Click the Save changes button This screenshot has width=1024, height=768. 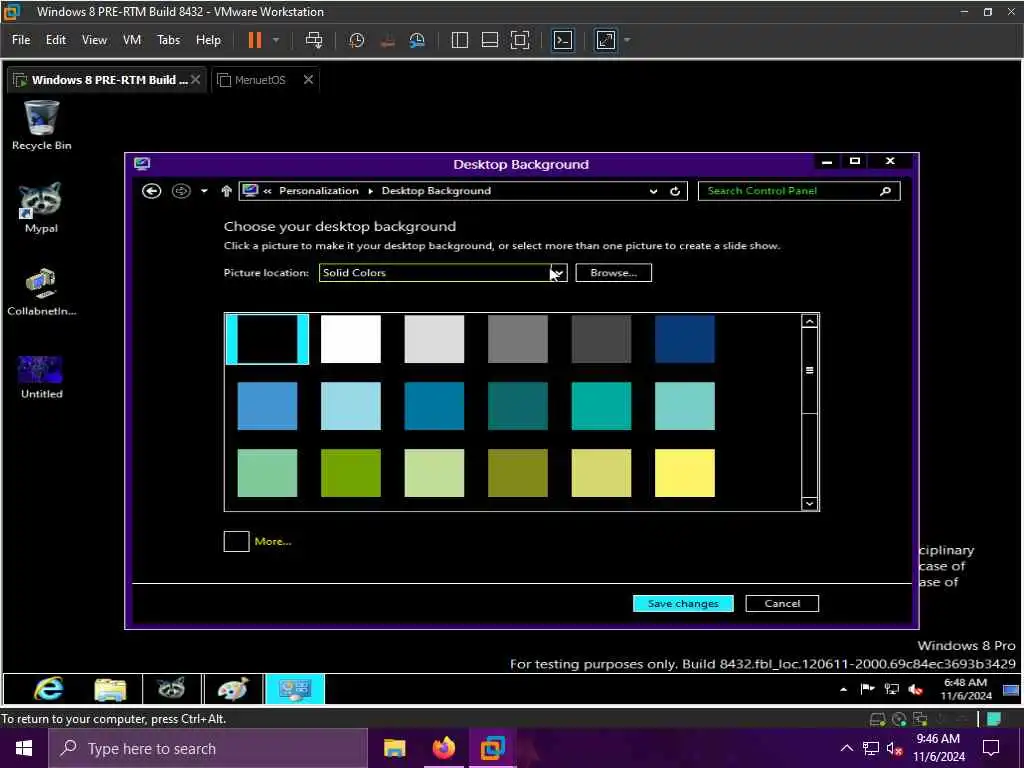pos(683,603)
